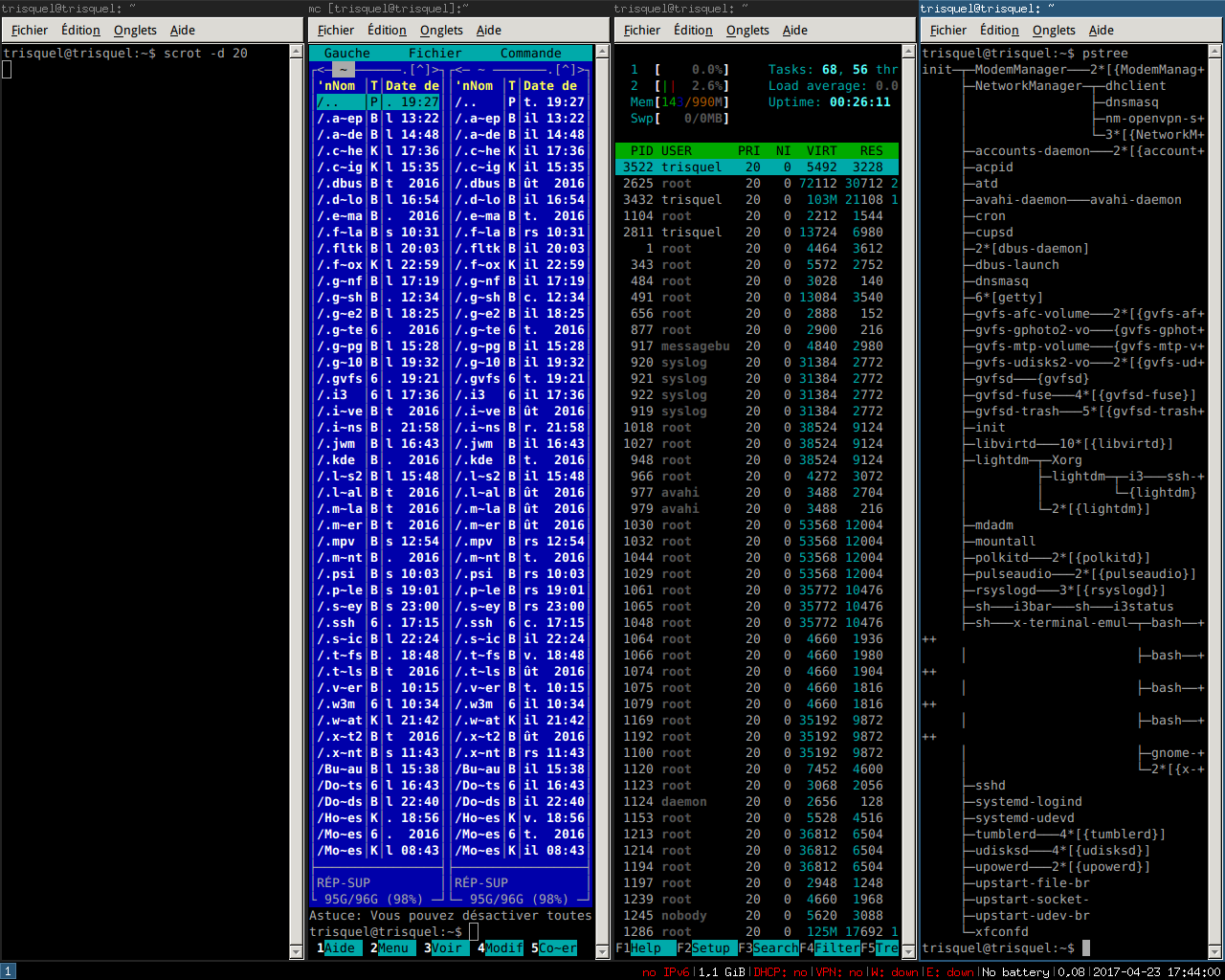The height and width of the screenshot is (980, 1225).
Task: Sort by the PID column header in htop
Action: click(x=642, y=151)
